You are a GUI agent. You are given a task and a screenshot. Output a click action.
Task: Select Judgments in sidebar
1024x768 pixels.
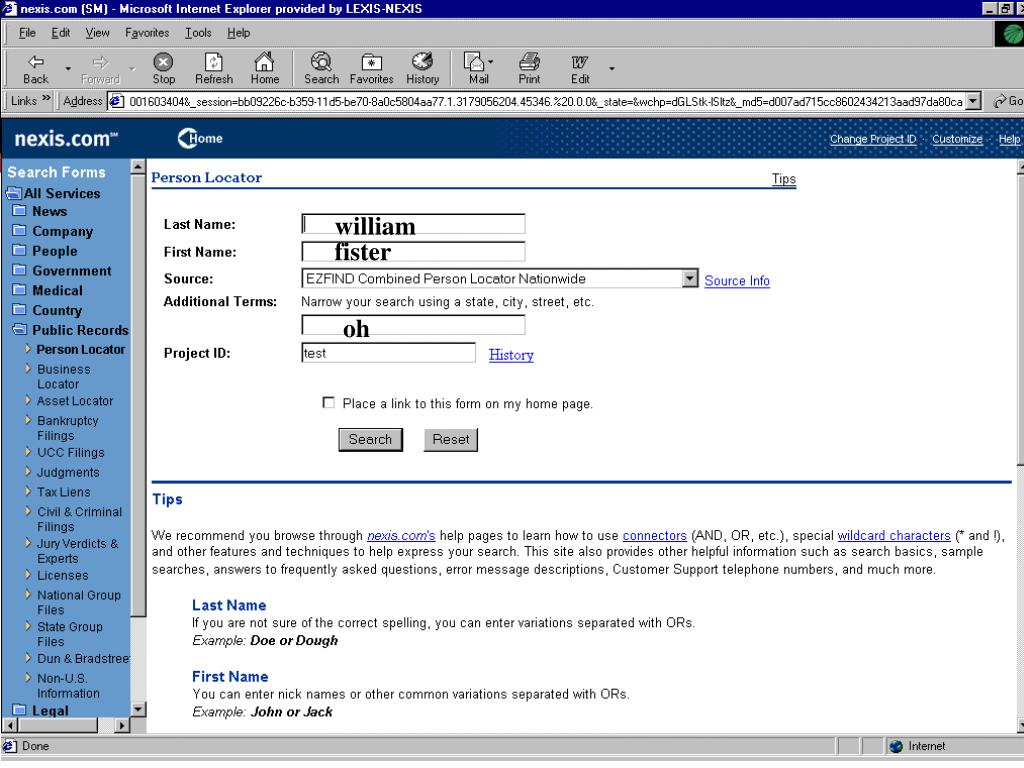click(x=68, y=472)
